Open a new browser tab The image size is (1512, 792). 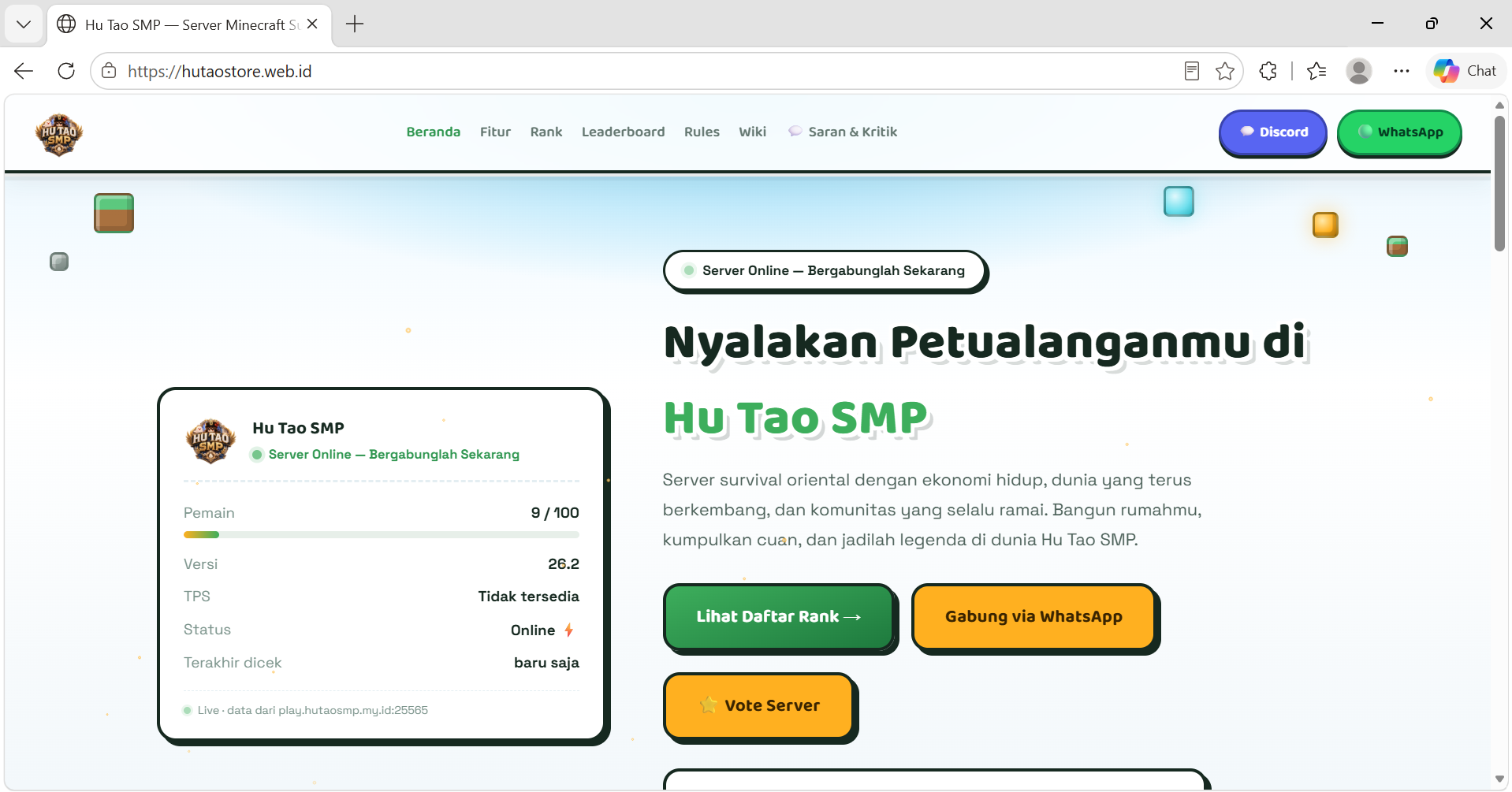point(355,24)
